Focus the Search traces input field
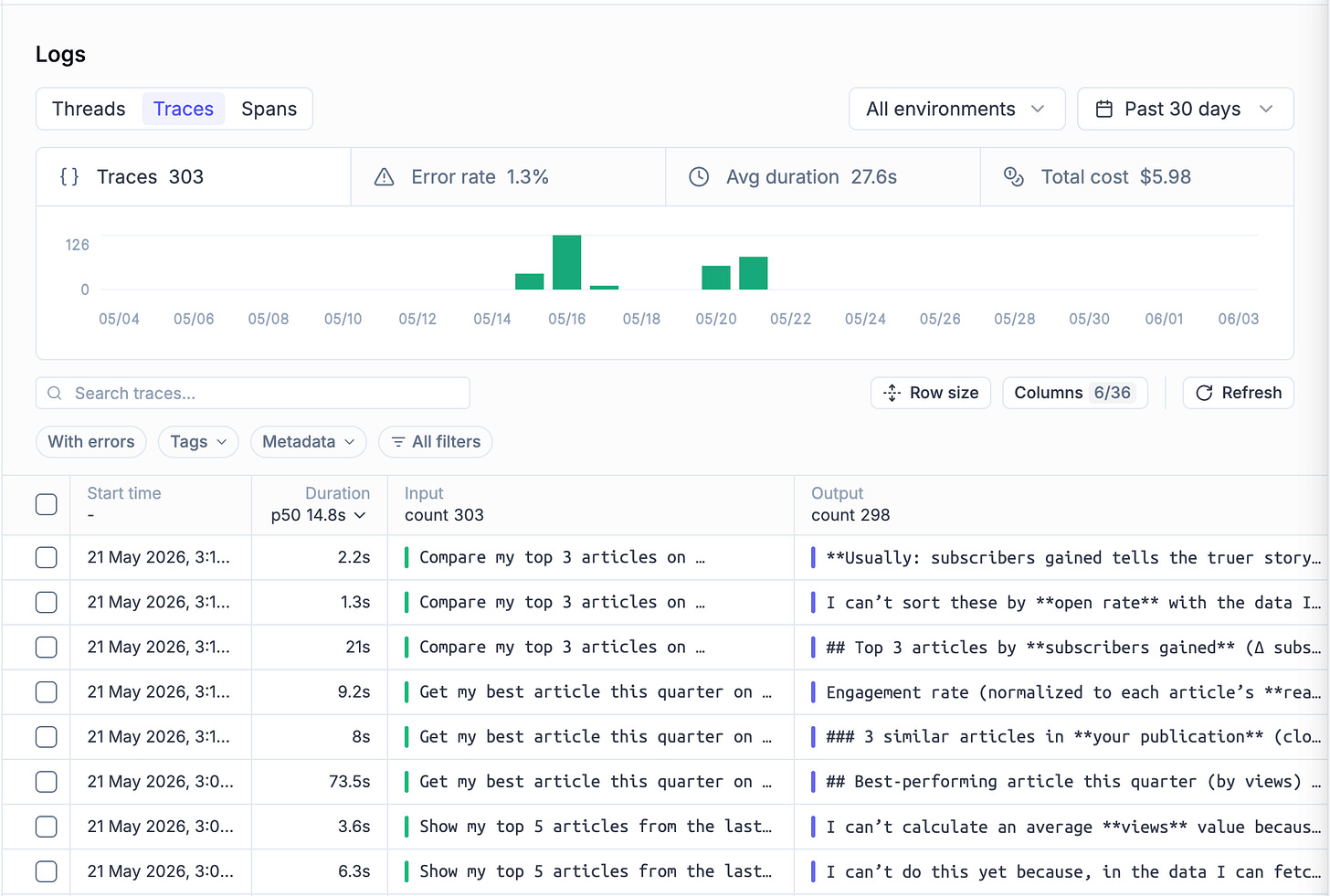Viewport: 1330px width, 896px height. click(253, 394)
